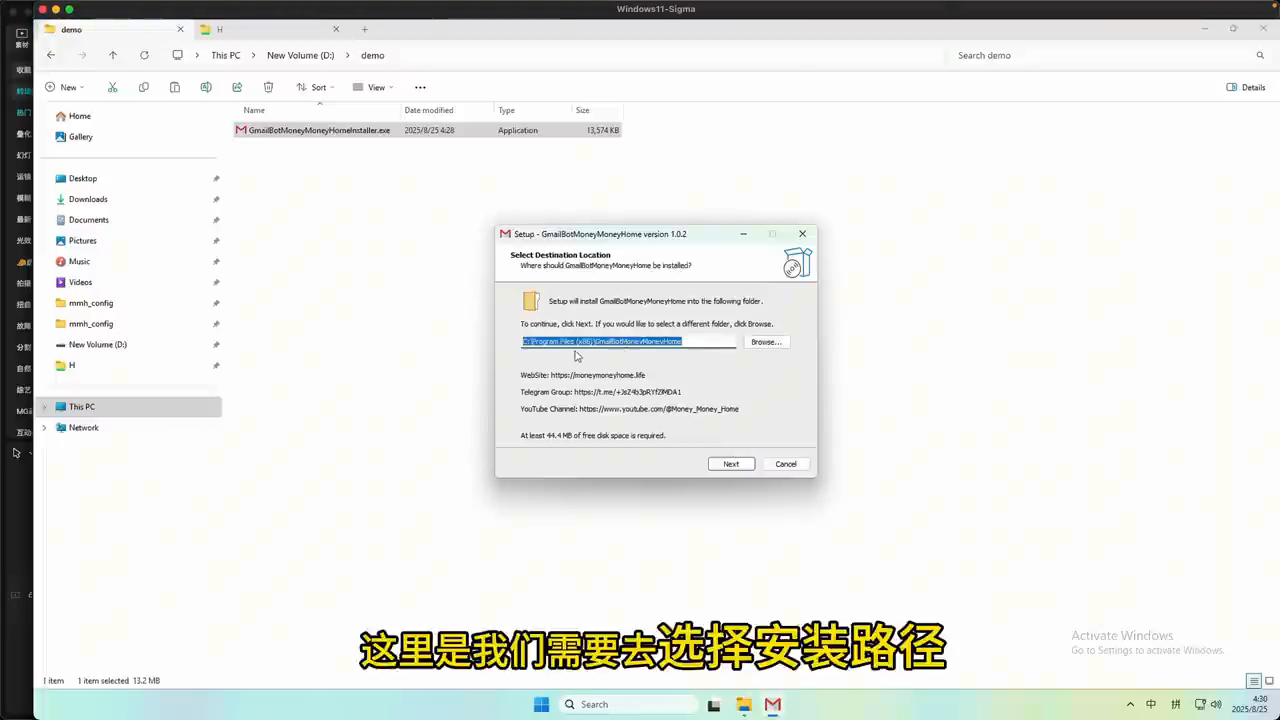Cancel the GmailBotMoneyMoneyHome setup
The width and height of the screenshot is (1280, 720).
(x=786, y=464)
